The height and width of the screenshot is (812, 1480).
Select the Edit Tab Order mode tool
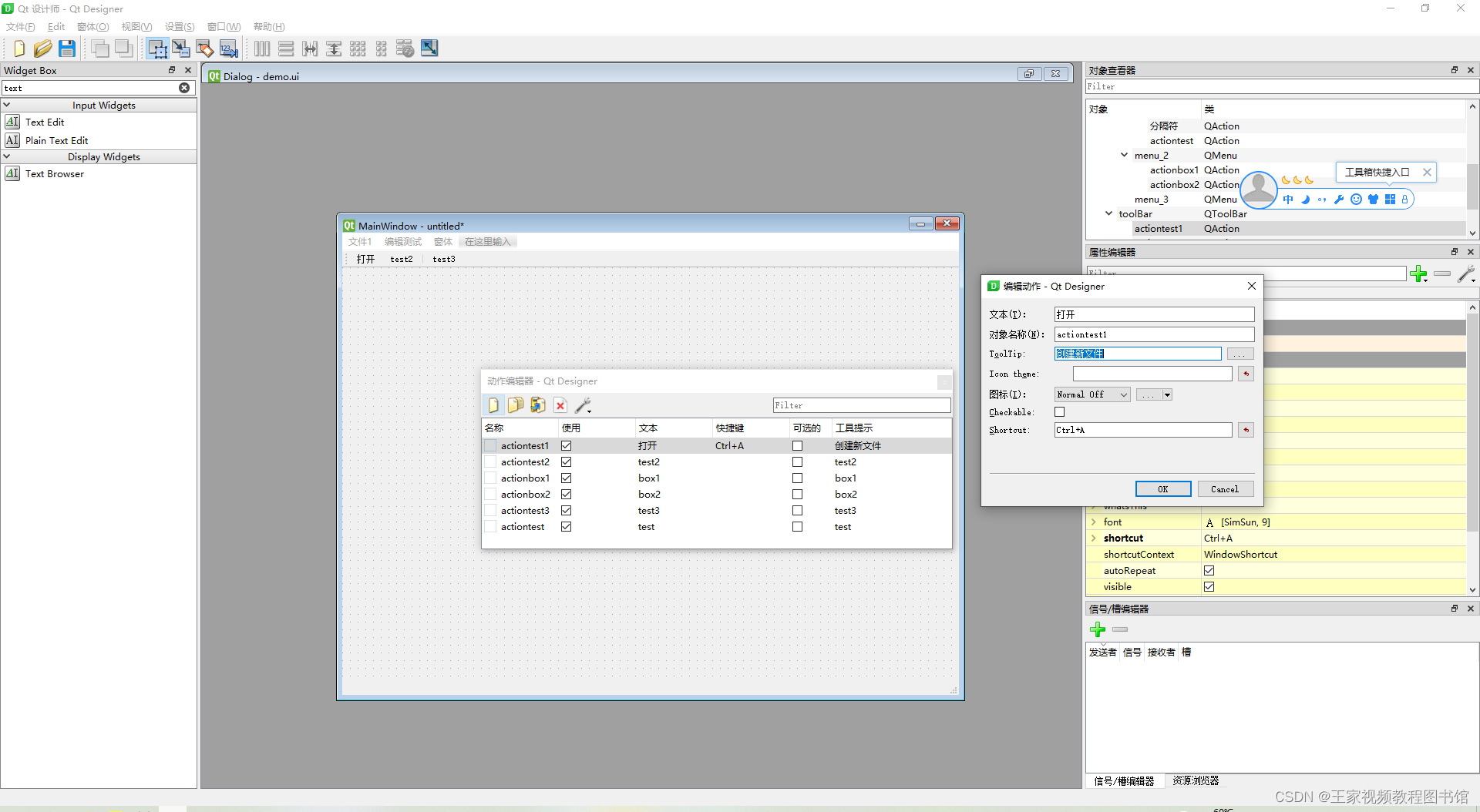[228, 49]
